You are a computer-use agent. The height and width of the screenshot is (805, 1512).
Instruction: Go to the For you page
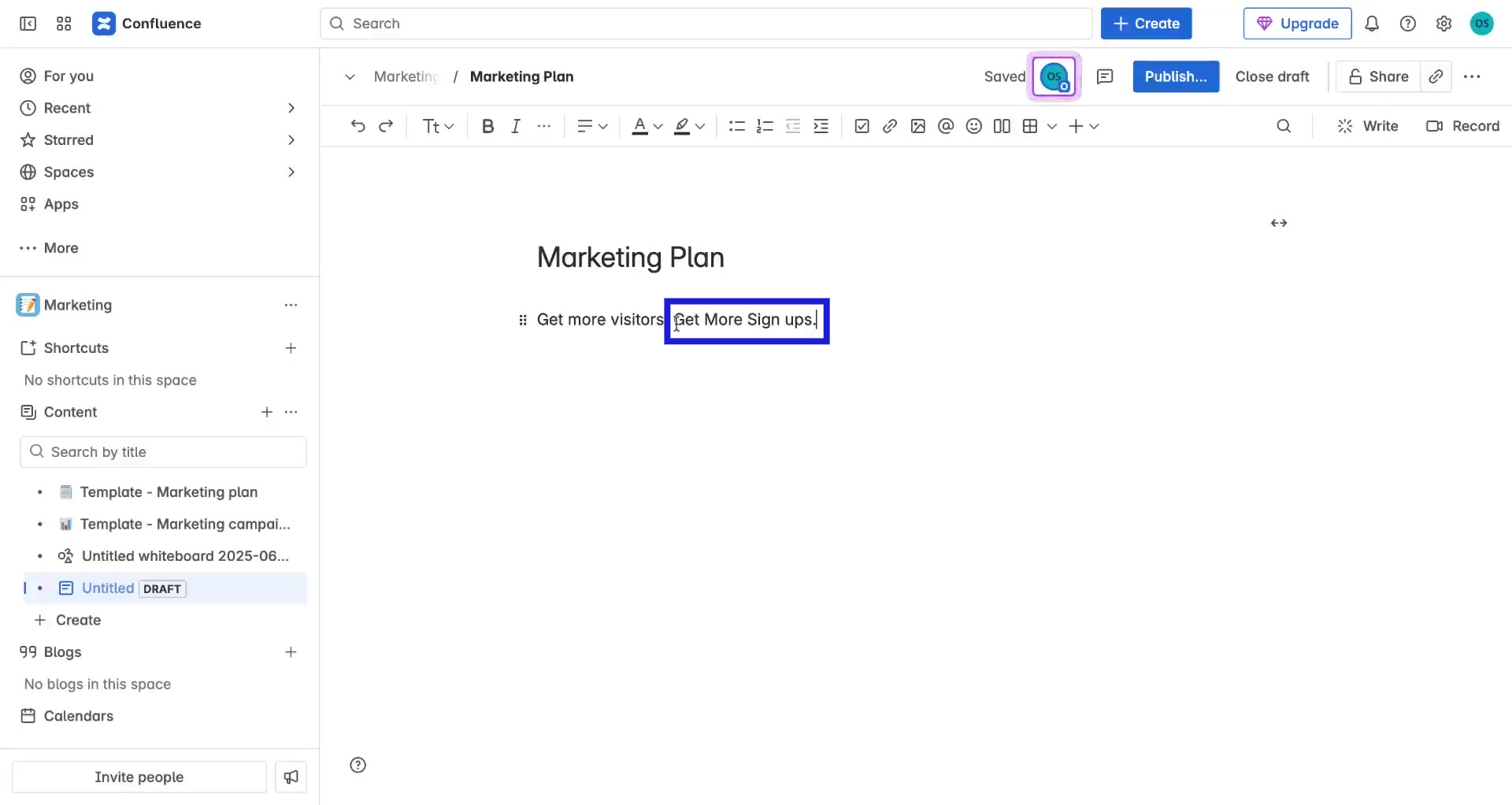click(68, 76)
